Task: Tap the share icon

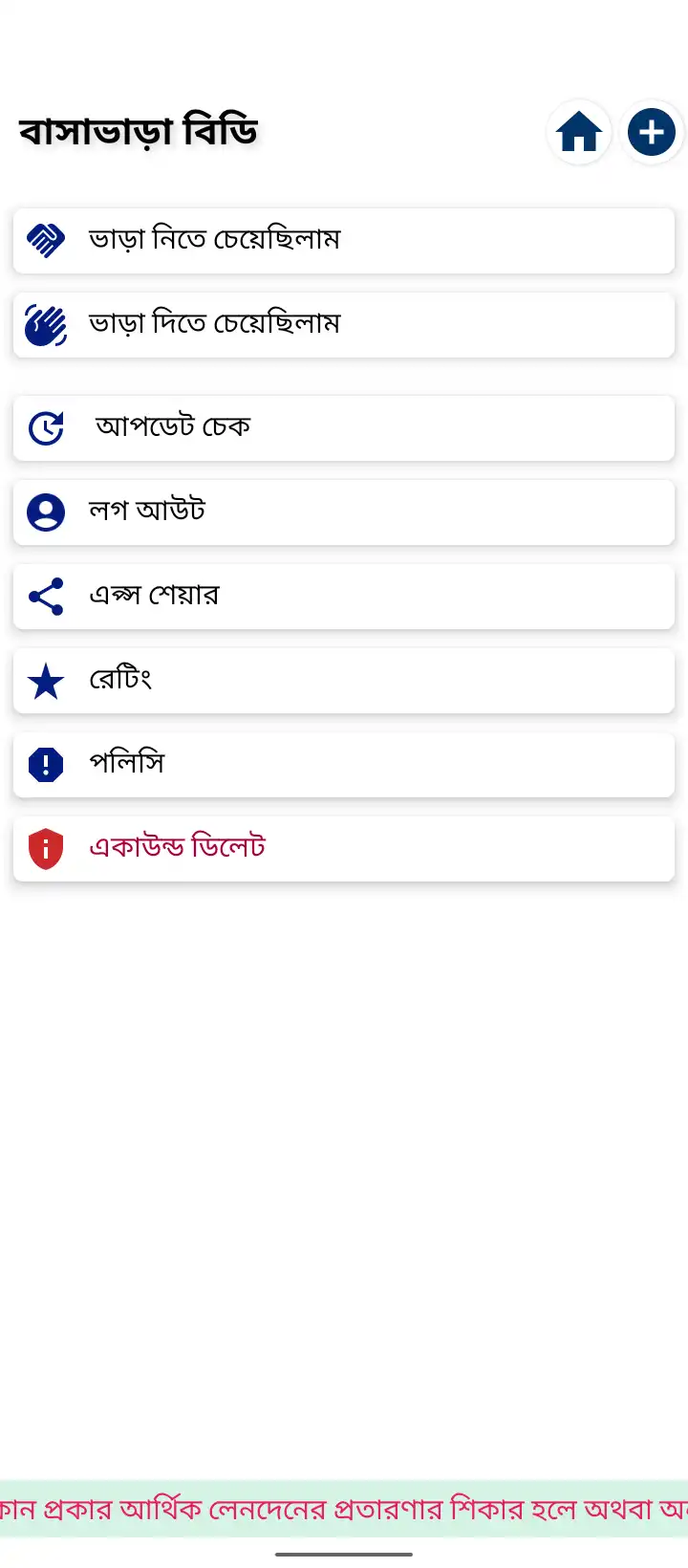Action: point(46,597)
